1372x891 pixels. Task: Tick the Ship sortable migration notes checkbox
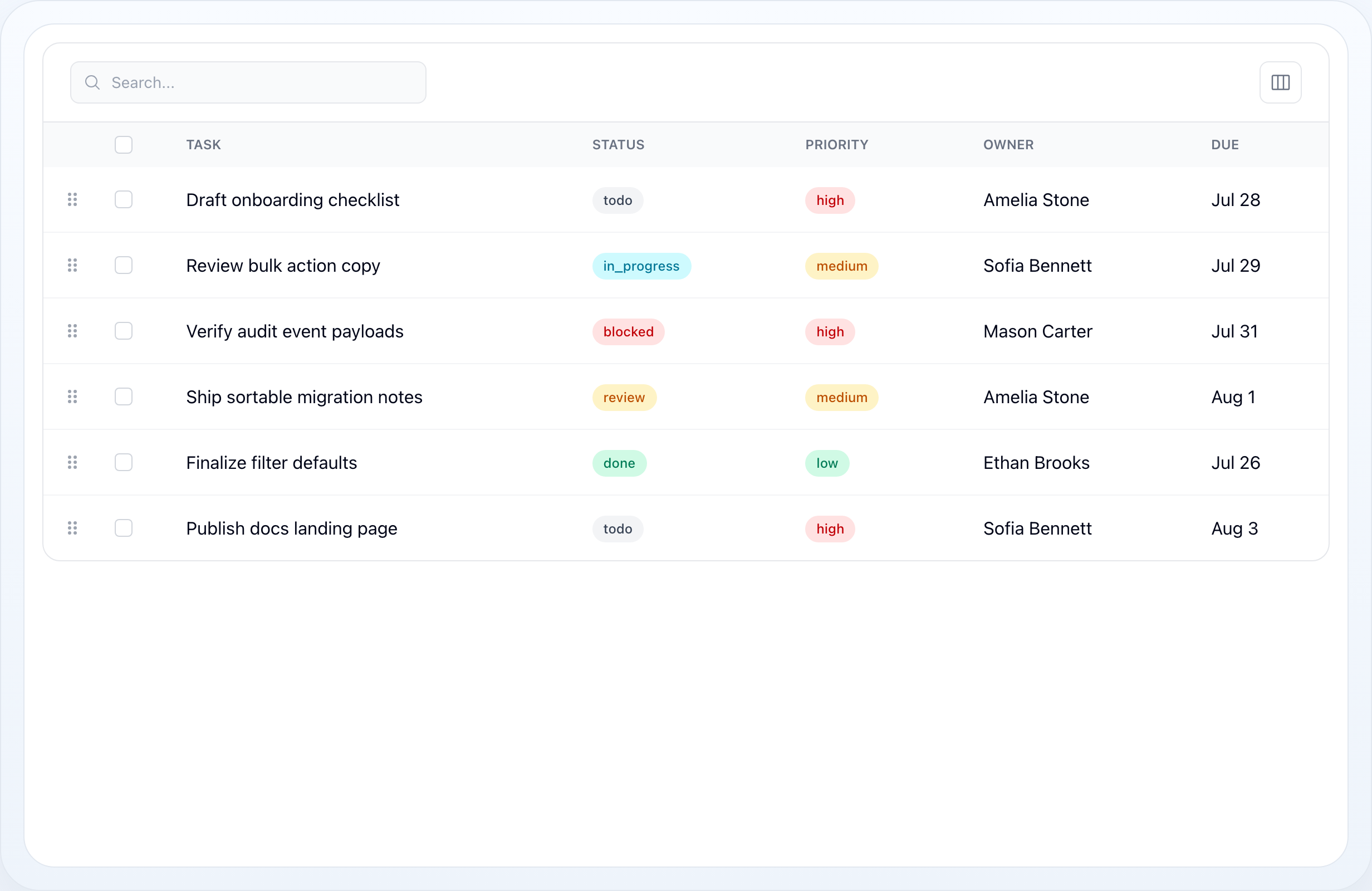(x=124, y=396)
